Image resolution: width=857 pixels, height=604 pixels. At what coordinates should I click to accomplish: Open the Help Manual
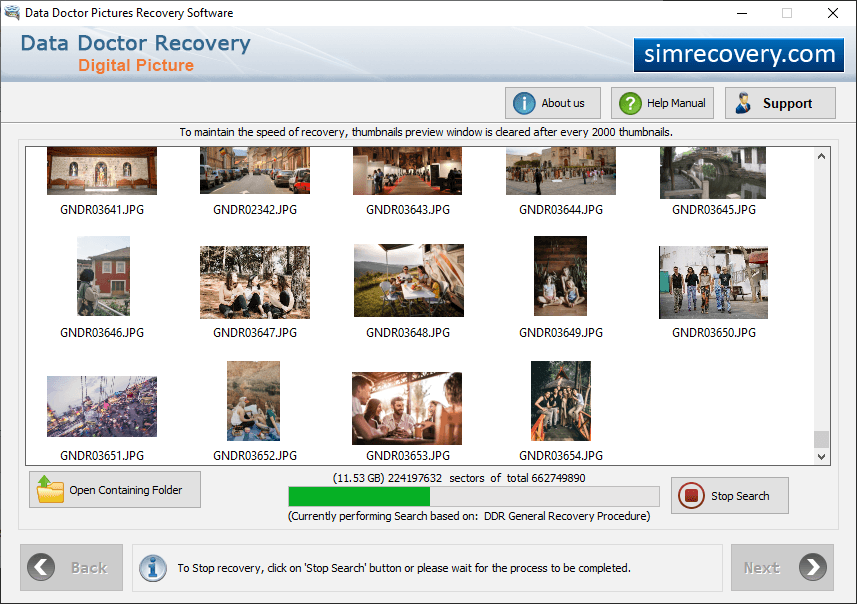tap(662, 103)
